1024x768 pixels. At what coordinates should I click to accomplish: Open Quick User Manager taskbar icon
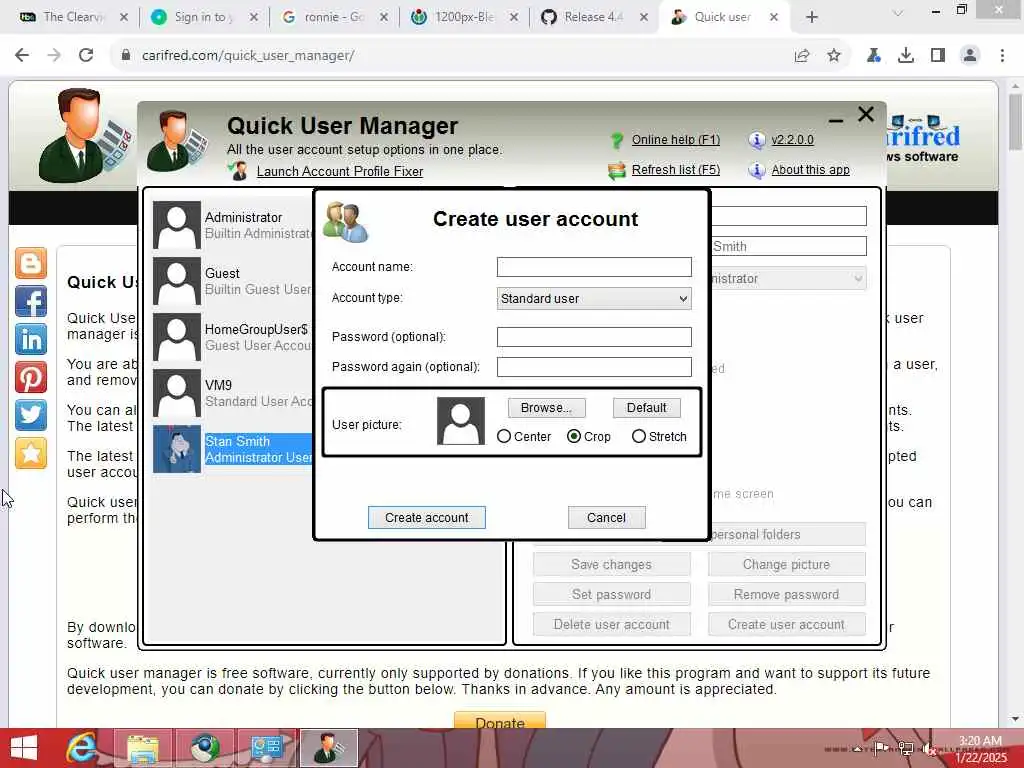click(328, 748)
